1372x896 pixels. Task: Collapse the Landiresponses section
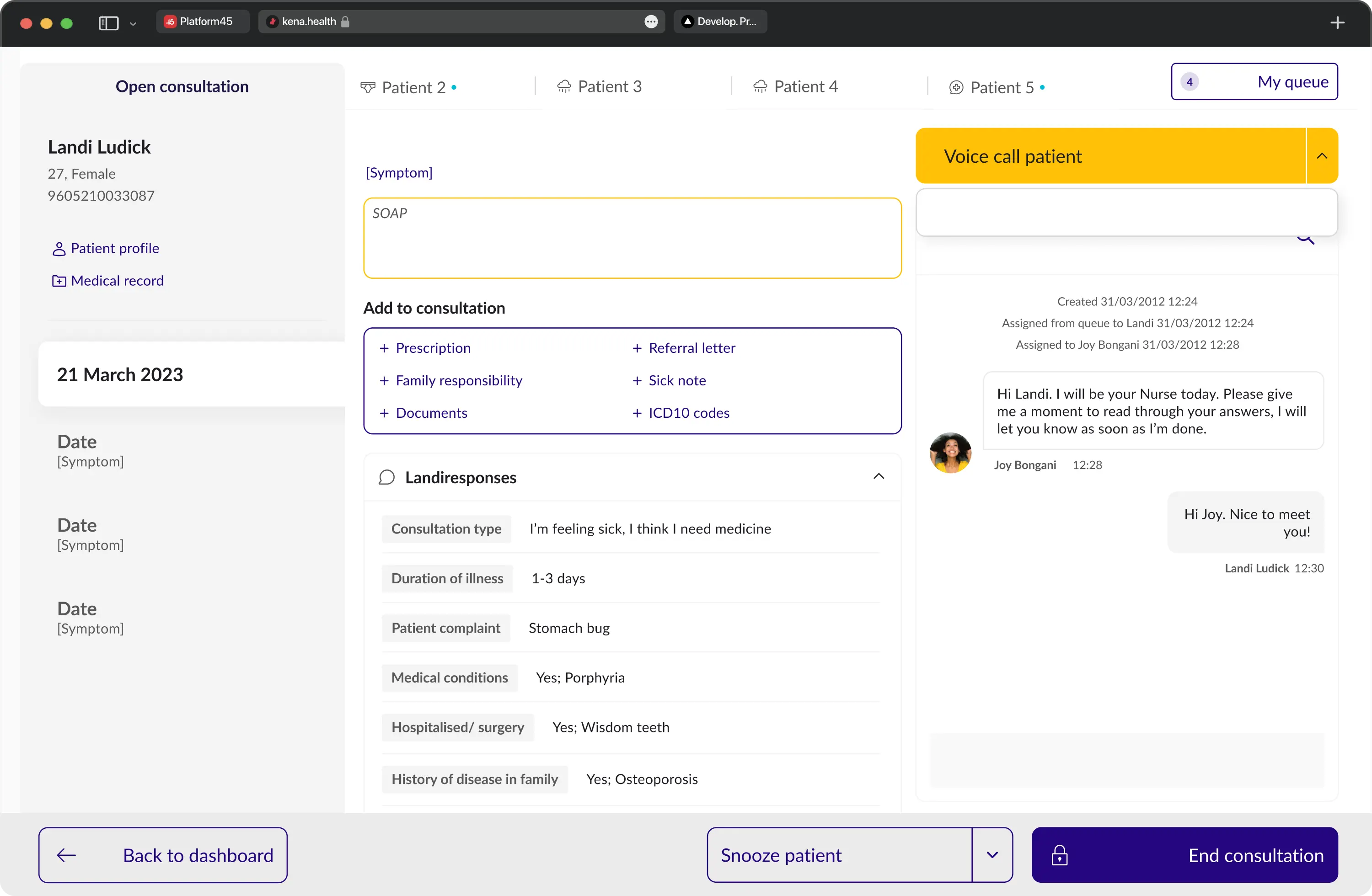coord(878,476)
